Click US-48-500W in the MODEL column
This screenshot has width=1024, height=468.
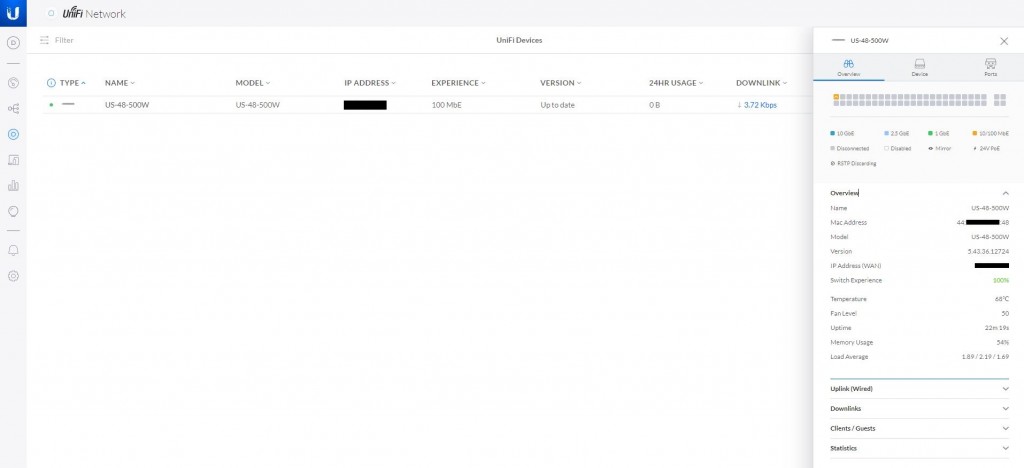click(x=257, y=105)
